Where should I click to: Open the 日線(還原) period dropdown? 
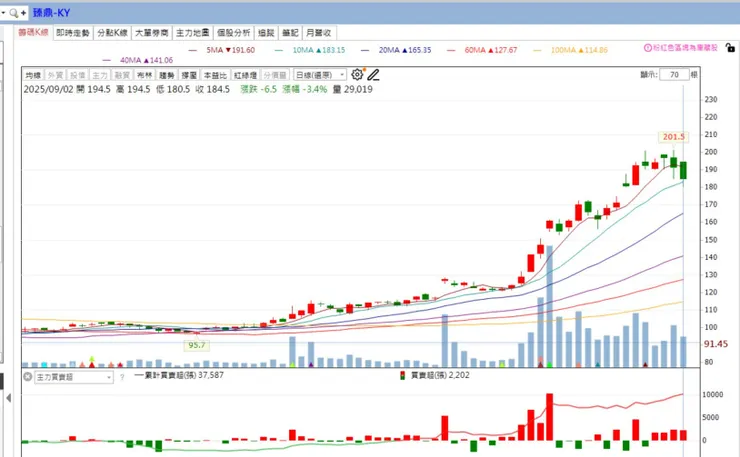pyautogui.click(x=320, y=75)
